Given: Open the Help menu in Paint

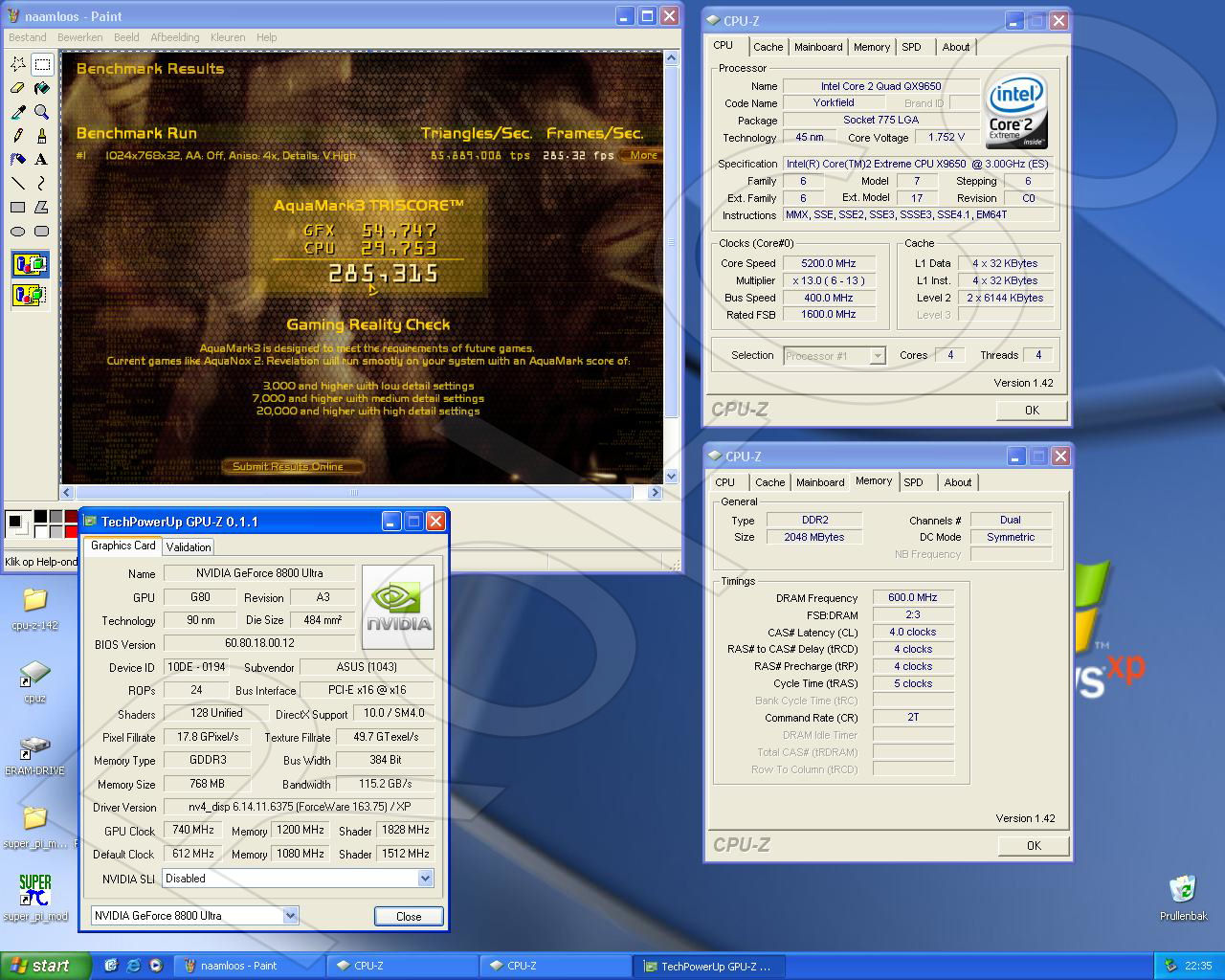Looking at the screenshot, I should [x=266, y=37].
